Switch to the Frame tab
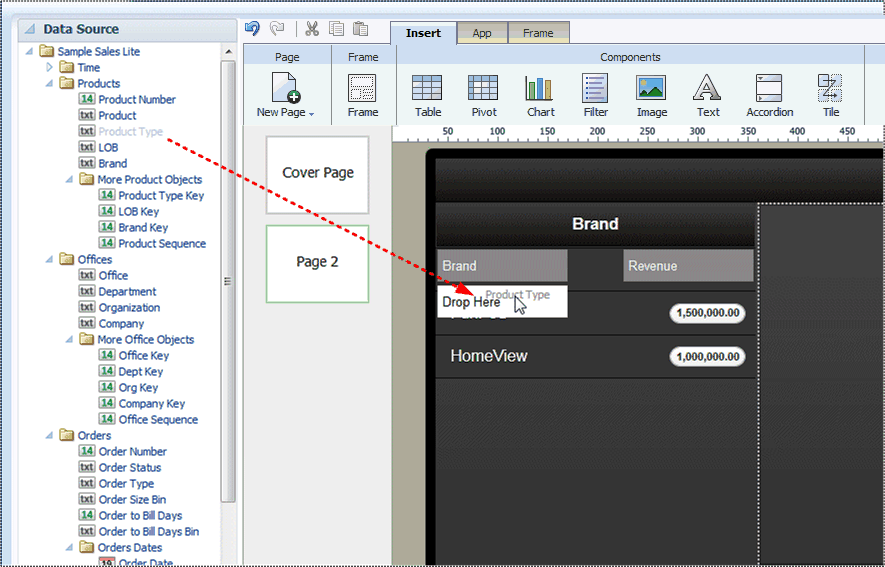The width and height of the screenshot is (885, 567). click(x=538, y=33)
